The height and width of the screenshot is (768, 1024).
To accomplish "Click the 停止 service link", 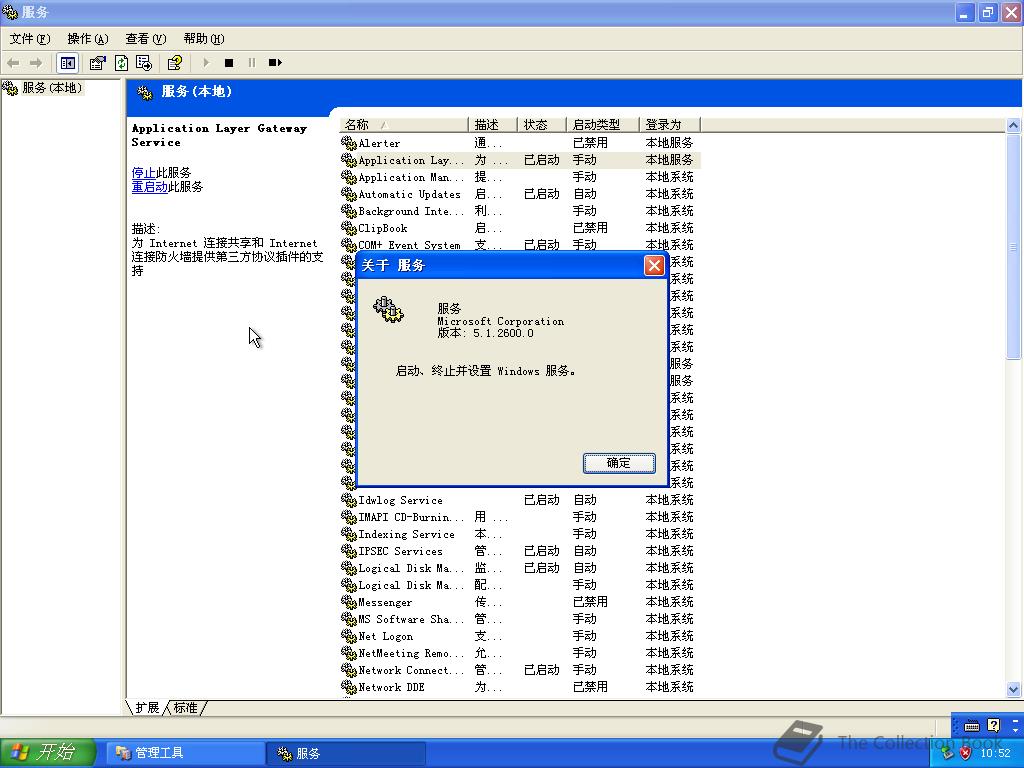I will click(x=143, y=172).
